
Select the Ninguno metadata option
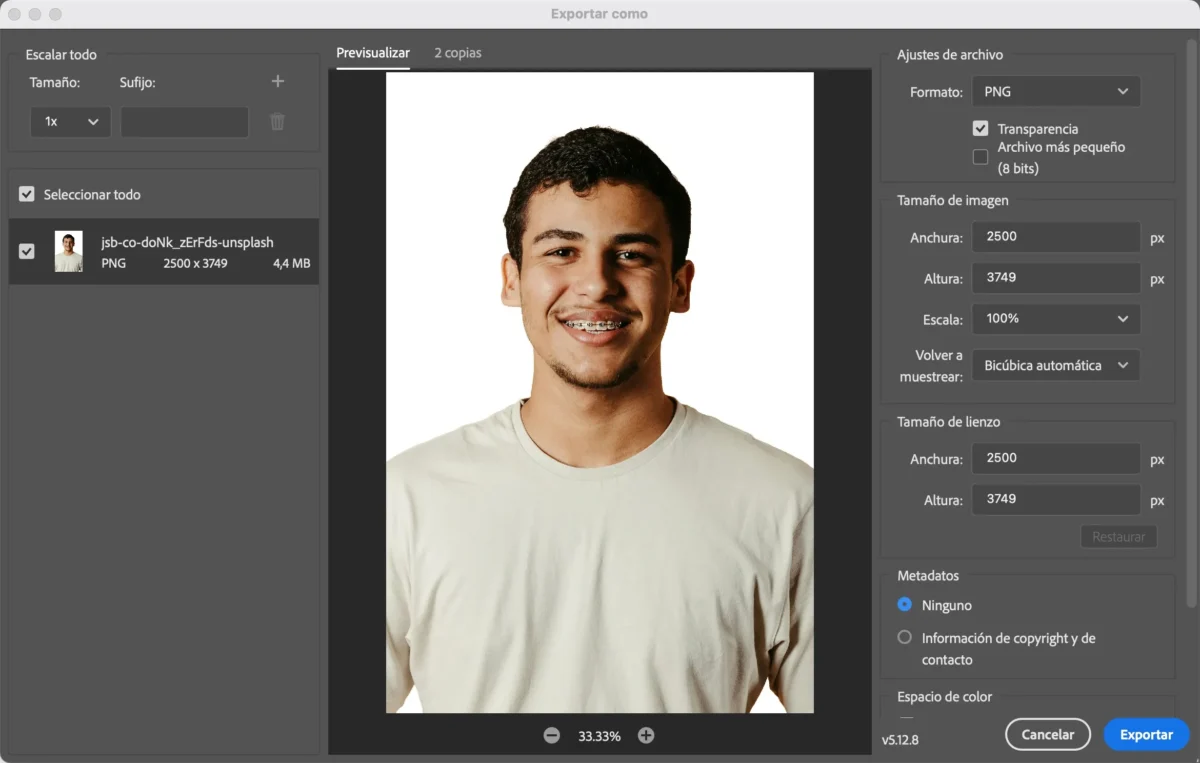click(905, 605)
